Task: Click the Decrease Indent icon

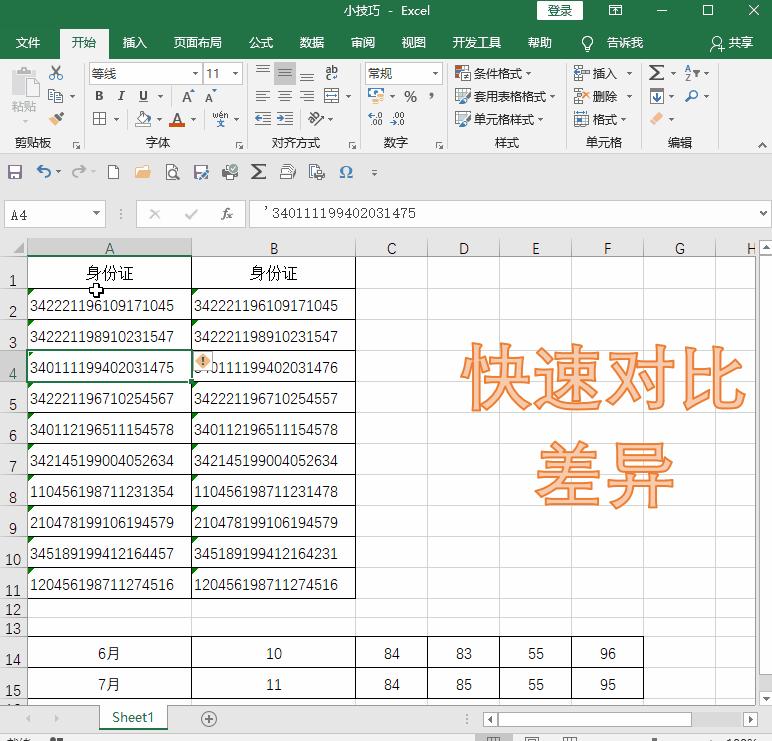Action: click(263, 119)
